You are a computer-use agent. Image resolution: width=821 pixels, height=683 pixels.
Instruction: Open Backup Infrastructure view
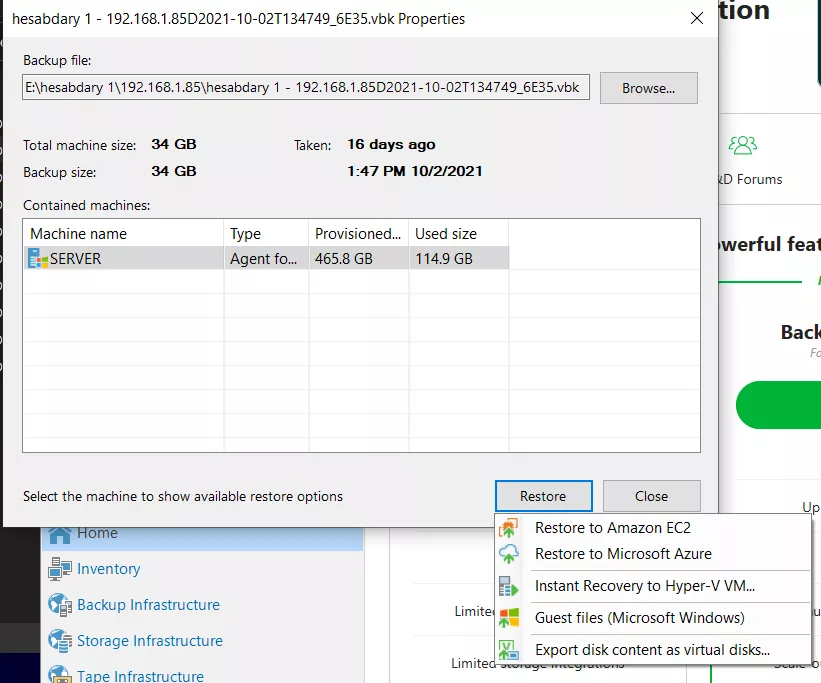[x=148, y=605]
